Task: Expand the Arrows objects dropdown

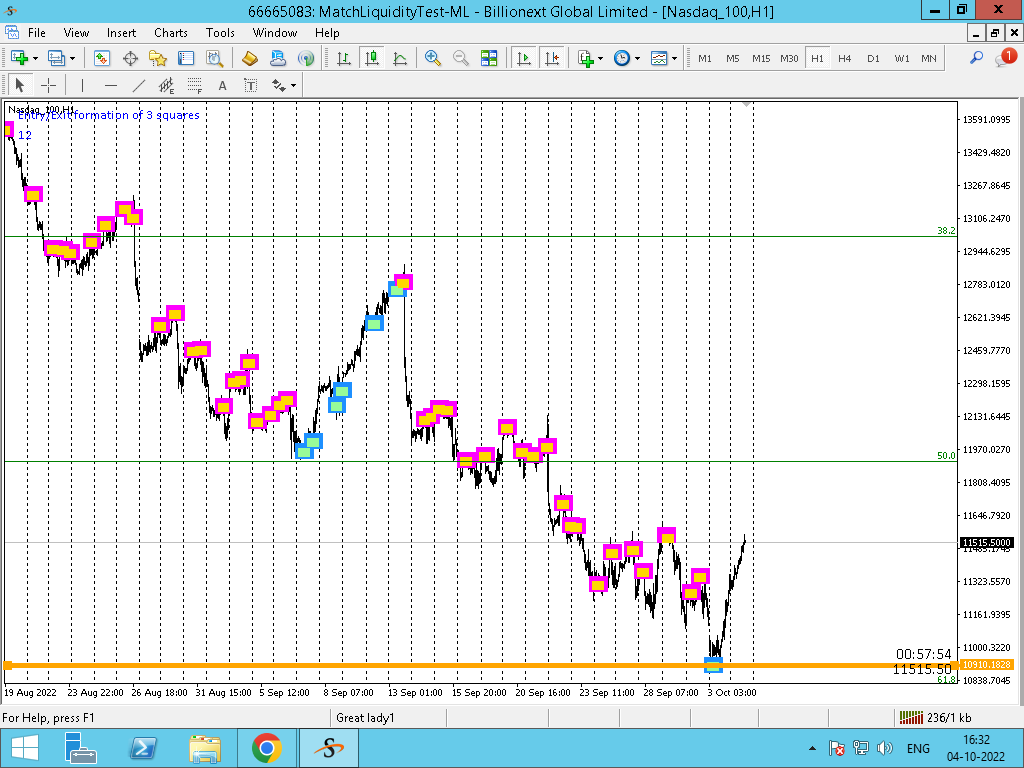Action: click(x=293, y=85)
